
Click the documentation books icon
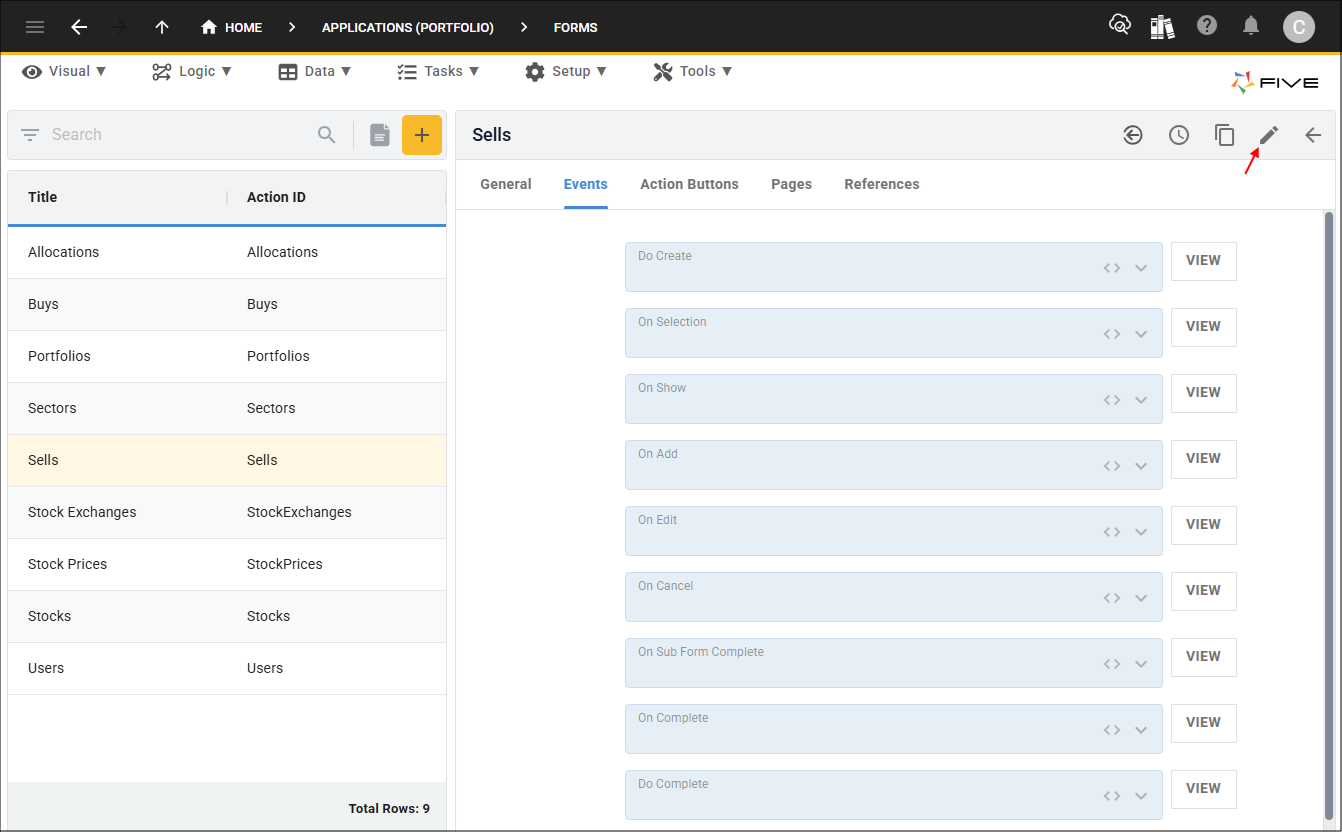click(x=1162, y=27)
